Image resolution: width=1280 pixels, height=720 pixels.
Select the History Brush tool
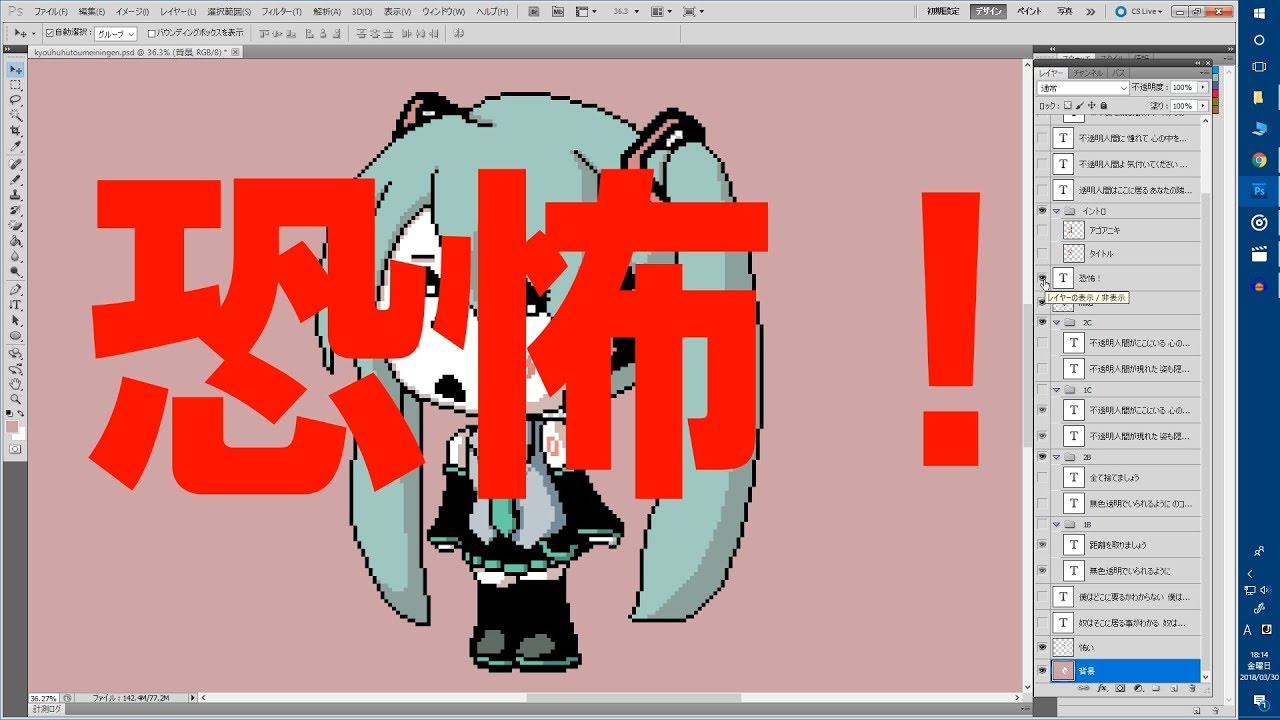tap(16, 210)
